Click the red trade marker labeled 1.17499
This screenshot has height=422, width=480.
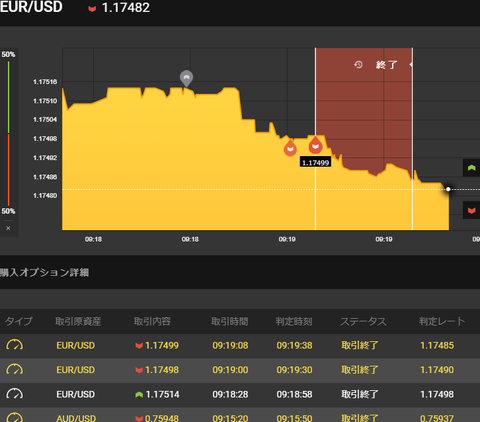[315, 145]
